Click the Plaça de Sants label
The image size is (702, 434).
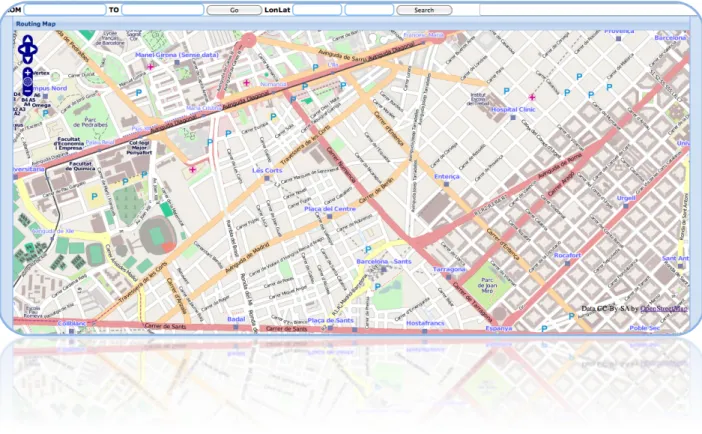[330, 320]
